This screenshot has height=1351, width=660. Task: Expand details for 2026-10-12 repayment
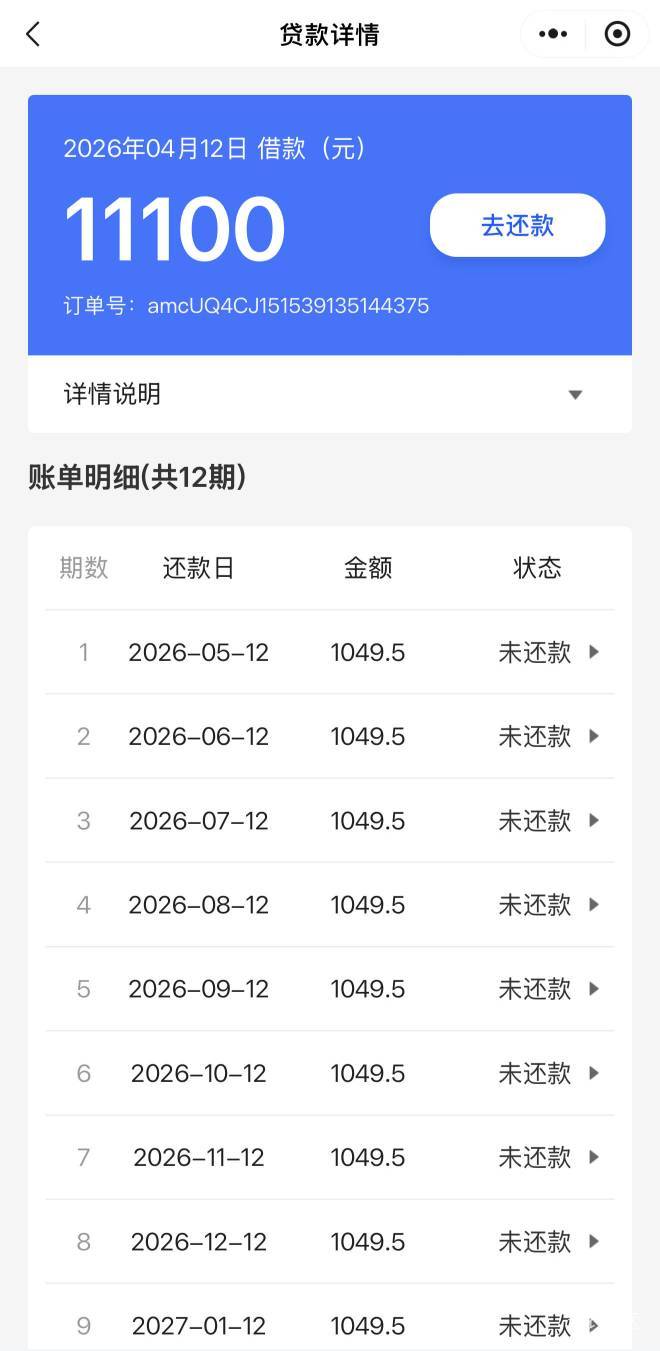point(594,1073)
